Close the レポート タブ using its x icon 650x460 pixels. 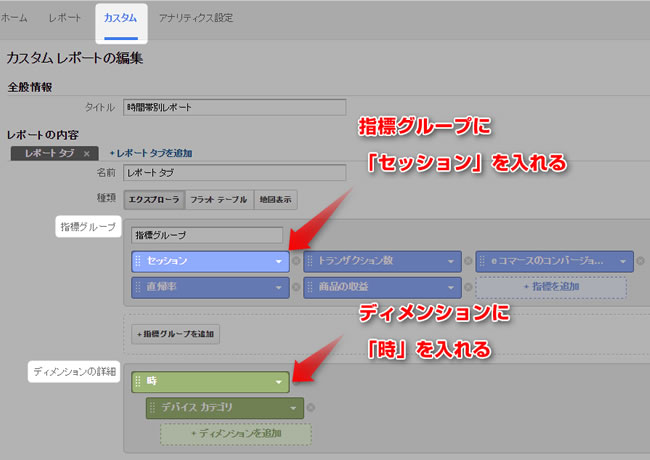click(x=87, y=153)
